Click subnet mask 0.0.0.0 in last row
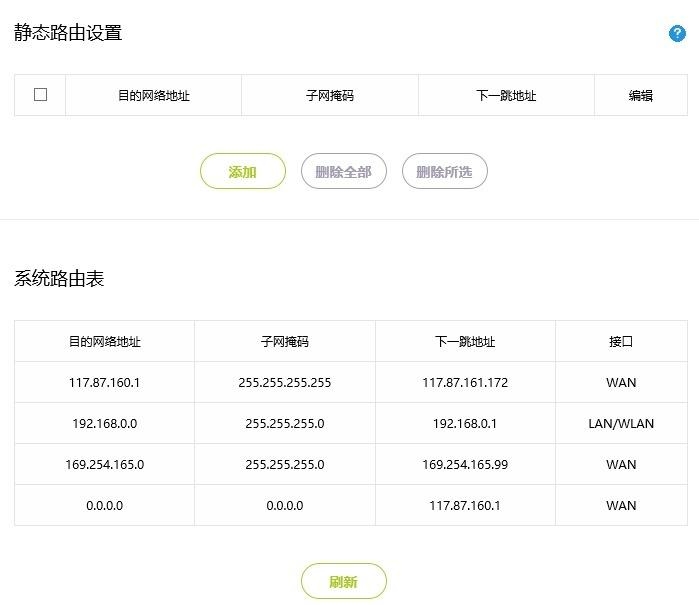699x605 pixels. point(285,506)
